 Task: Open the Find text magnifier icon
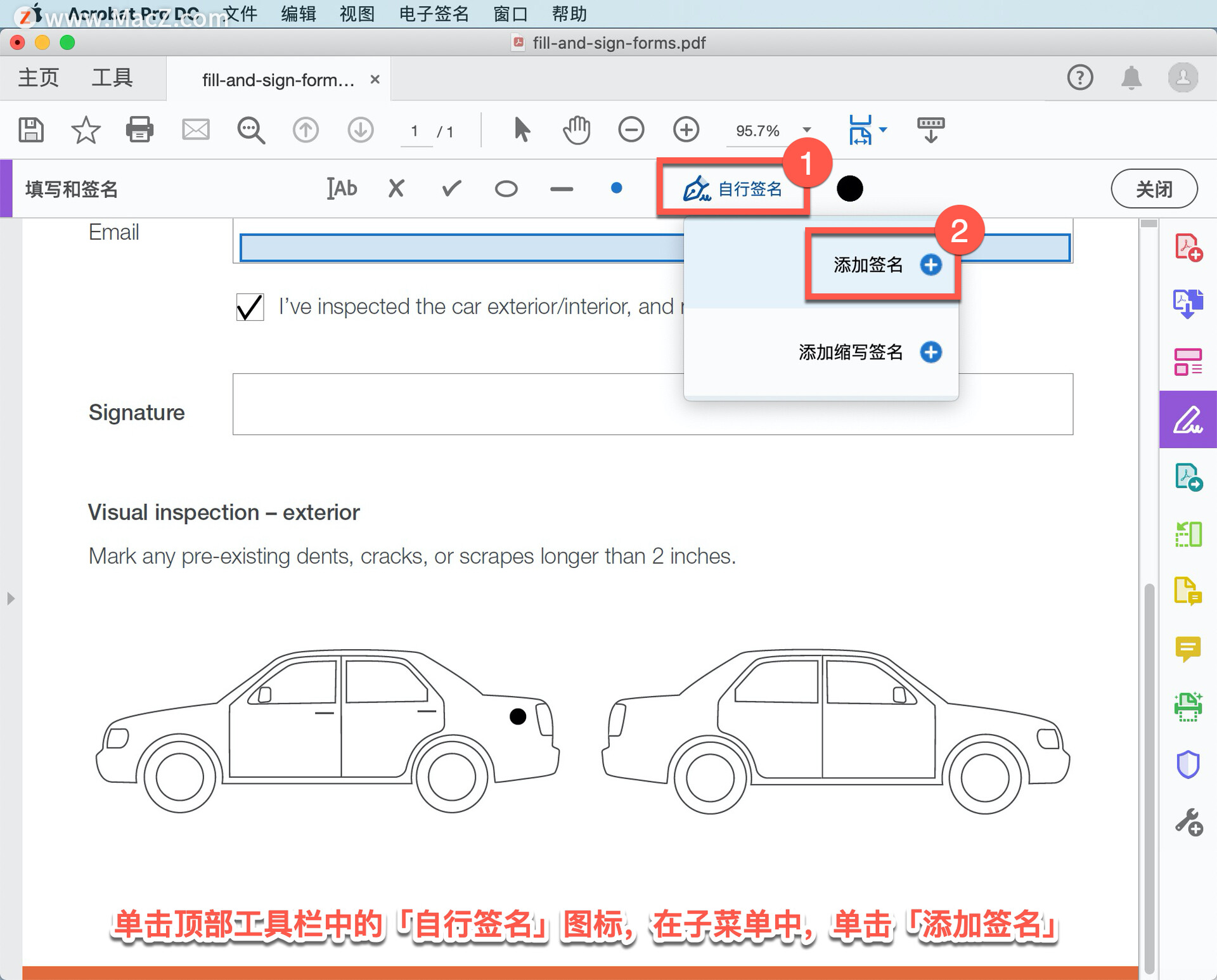(251, 131)
